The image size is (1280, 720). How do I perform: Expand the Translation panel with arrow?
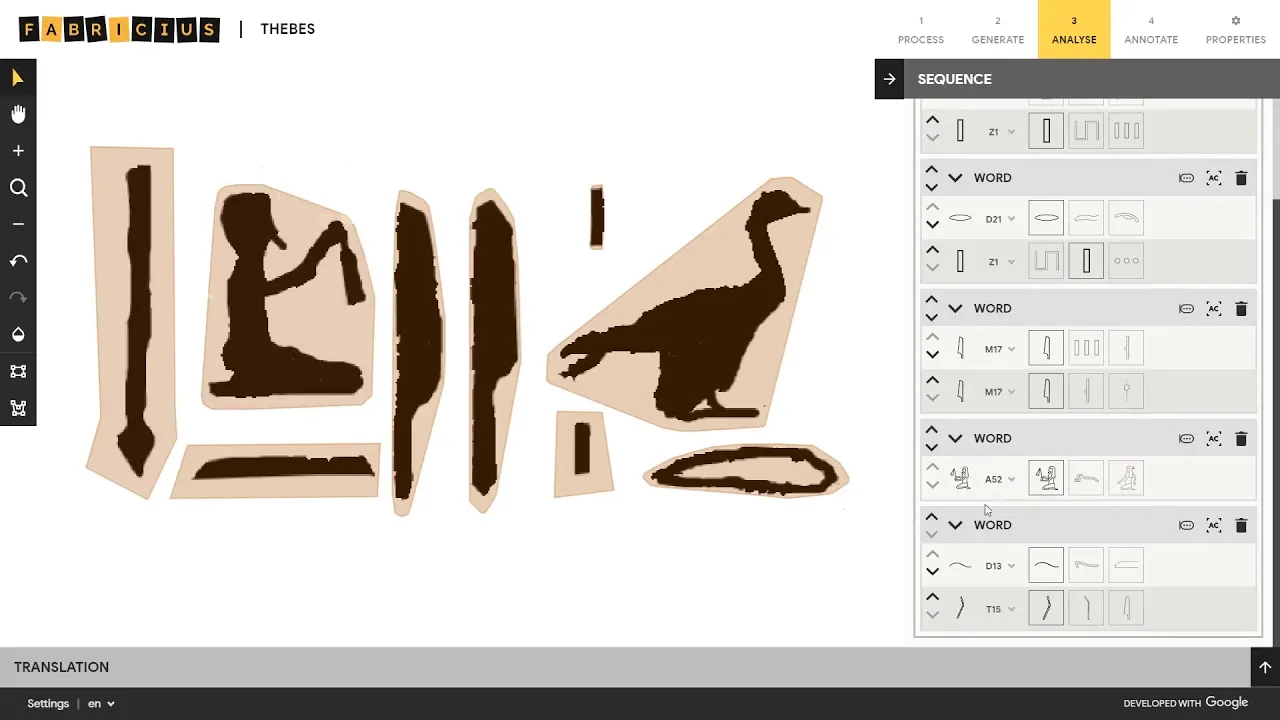click(1265, 667)
